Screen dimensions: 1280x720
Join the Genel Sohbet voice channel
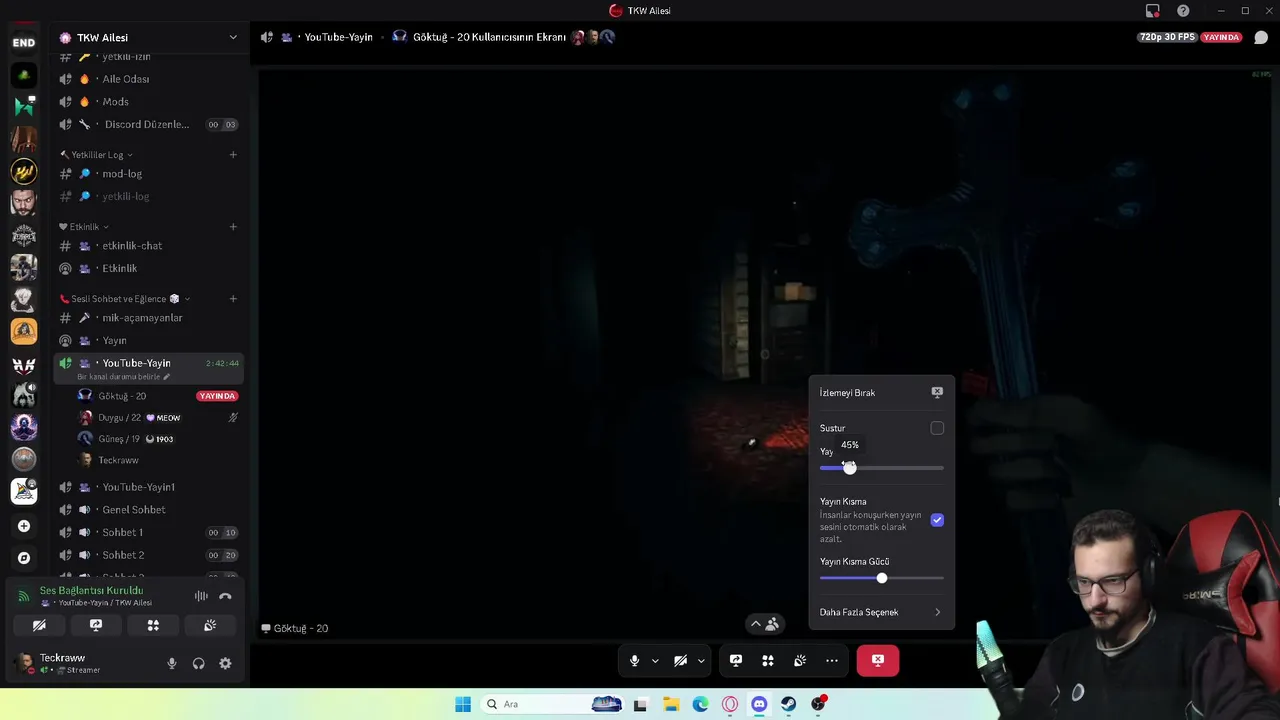pos(149,509)
